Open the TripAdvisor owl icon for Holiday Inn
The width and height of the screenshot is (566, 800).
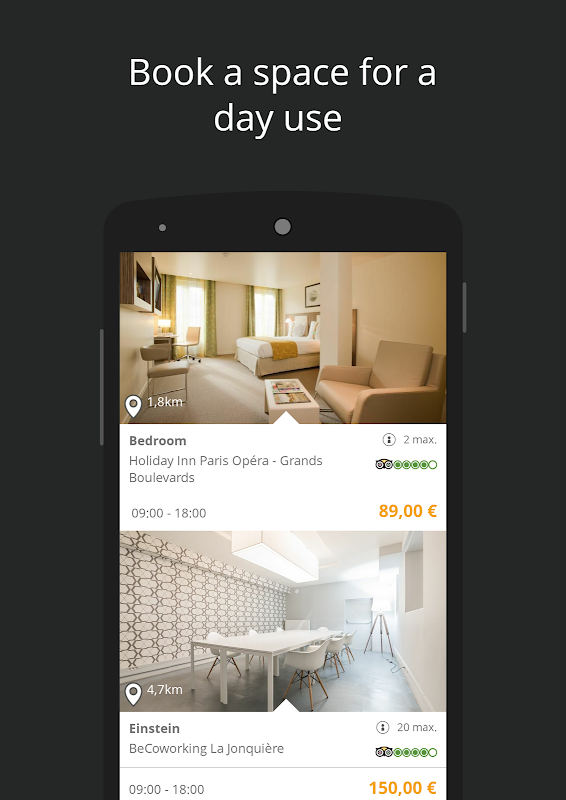point(384,464)
